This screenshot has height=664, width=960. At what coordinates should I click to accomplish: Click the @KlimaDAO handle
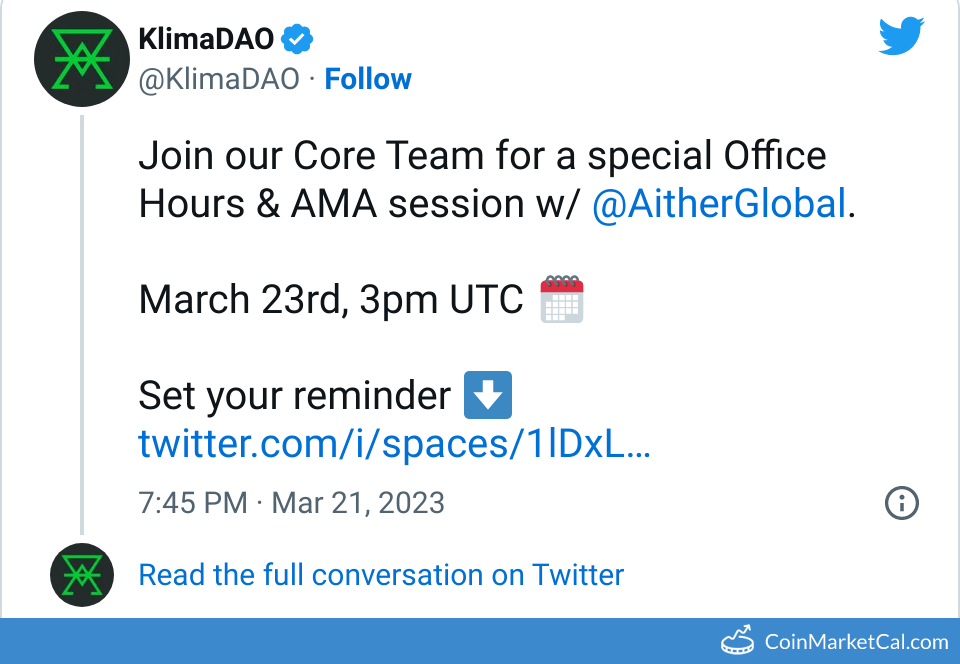pyautogui.click(x=218, y=80)
